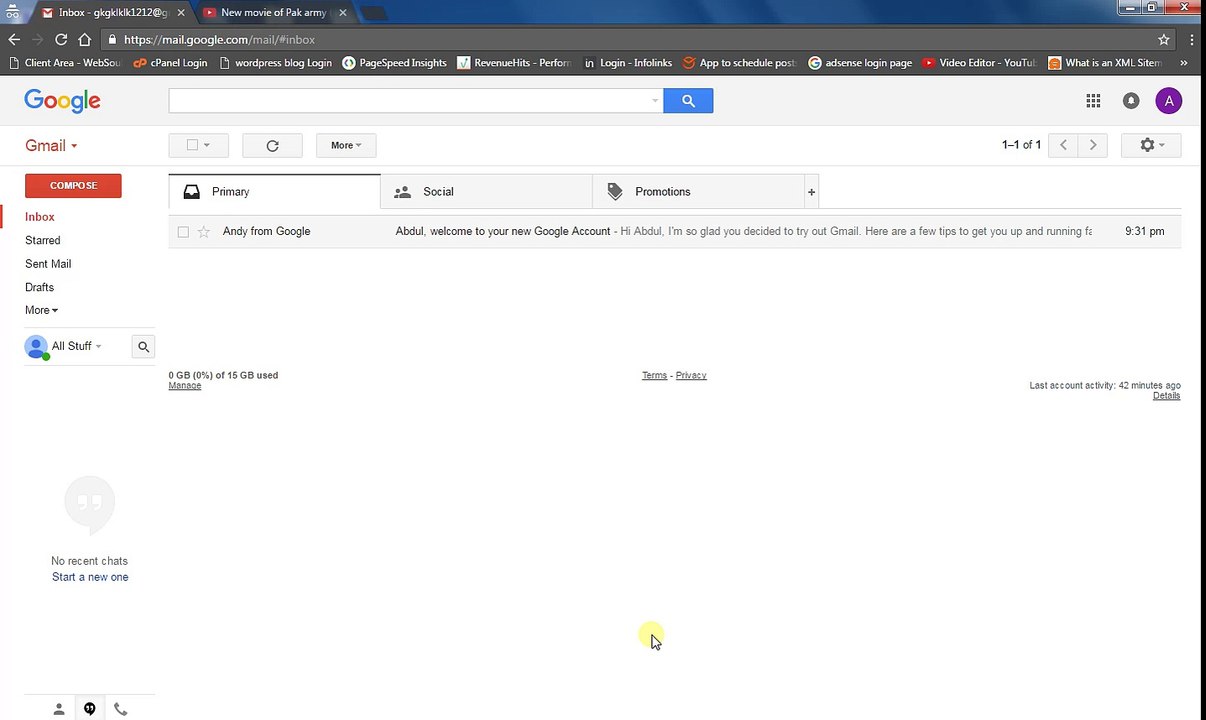The width and height of the screenshot is (1206, 720).
Task: Click the add tab plus icon
Action: tap(811, 191)
